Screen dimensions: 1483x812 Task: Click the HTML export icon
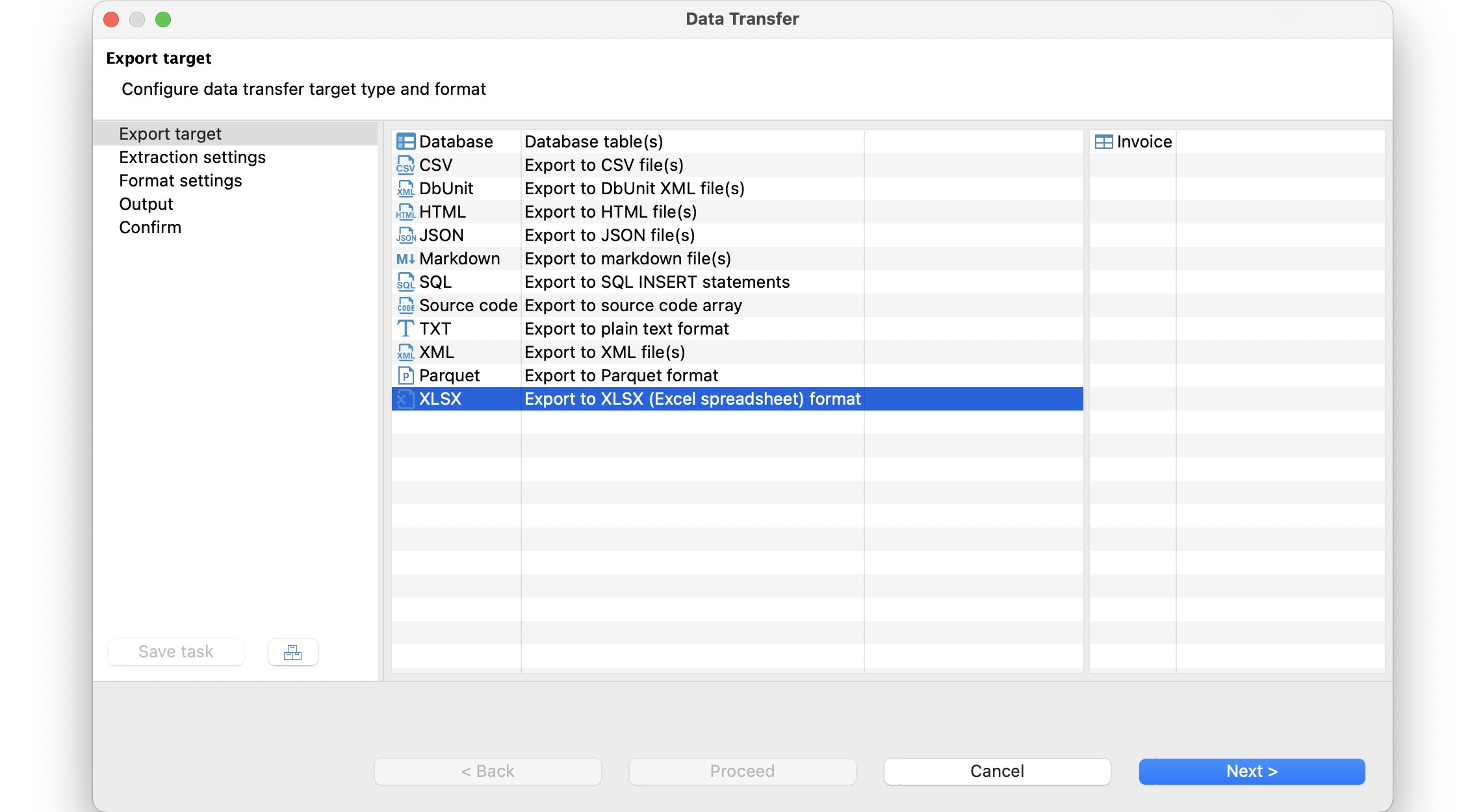coord(406,212)
